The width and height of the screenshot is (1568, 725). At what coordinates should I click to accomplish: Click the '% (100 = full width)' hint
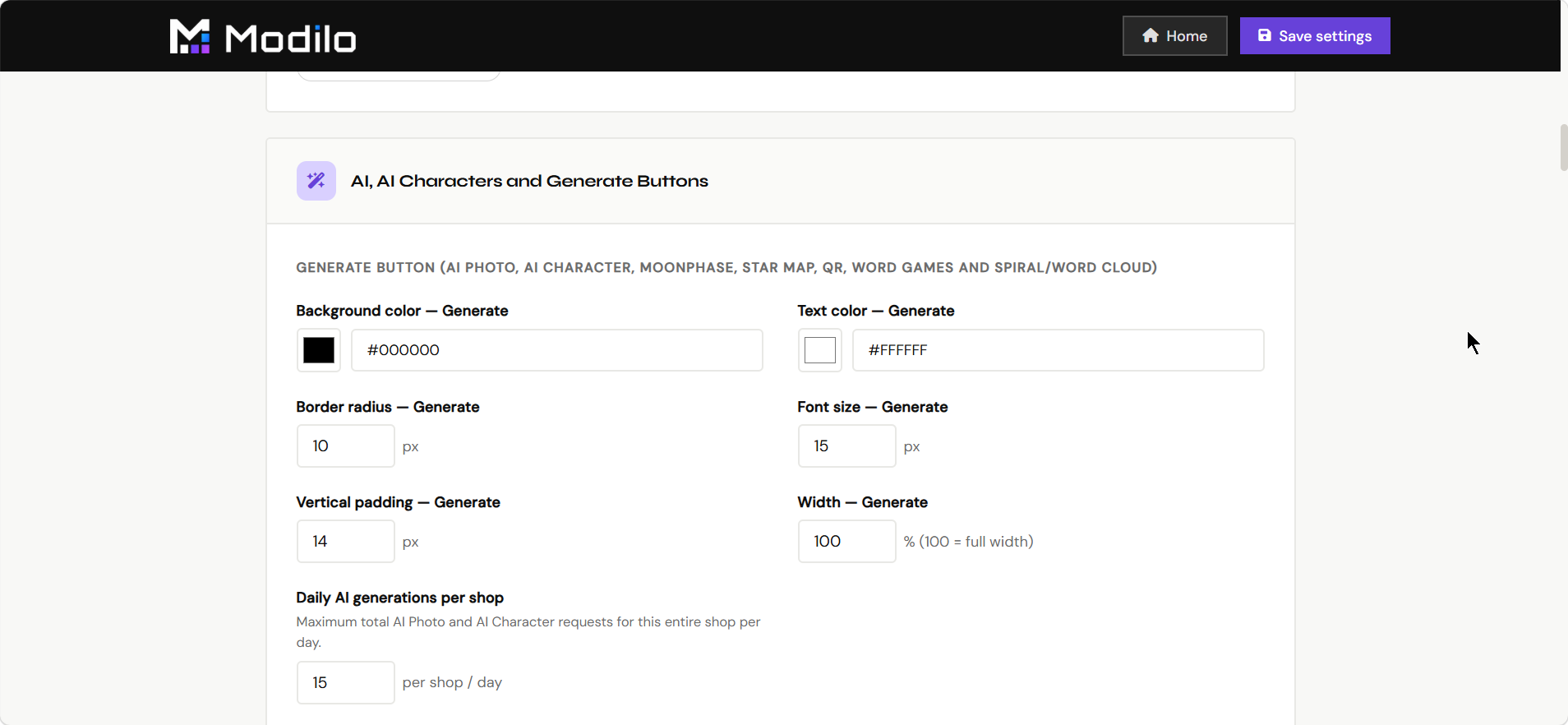click(x=969, y=542)
